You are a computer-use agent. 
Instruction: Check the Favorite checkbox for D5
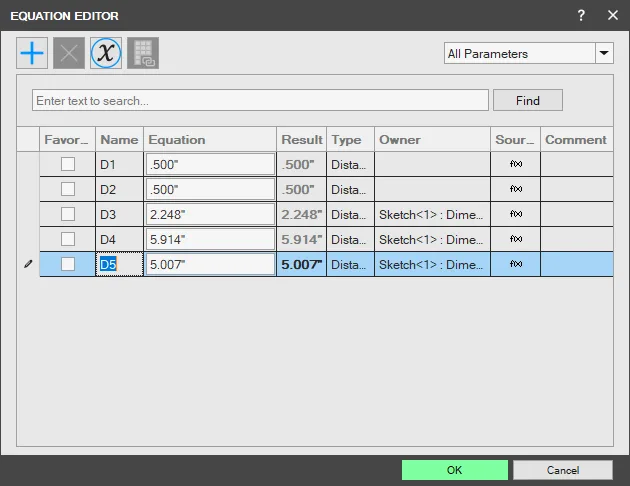point(68,264)
